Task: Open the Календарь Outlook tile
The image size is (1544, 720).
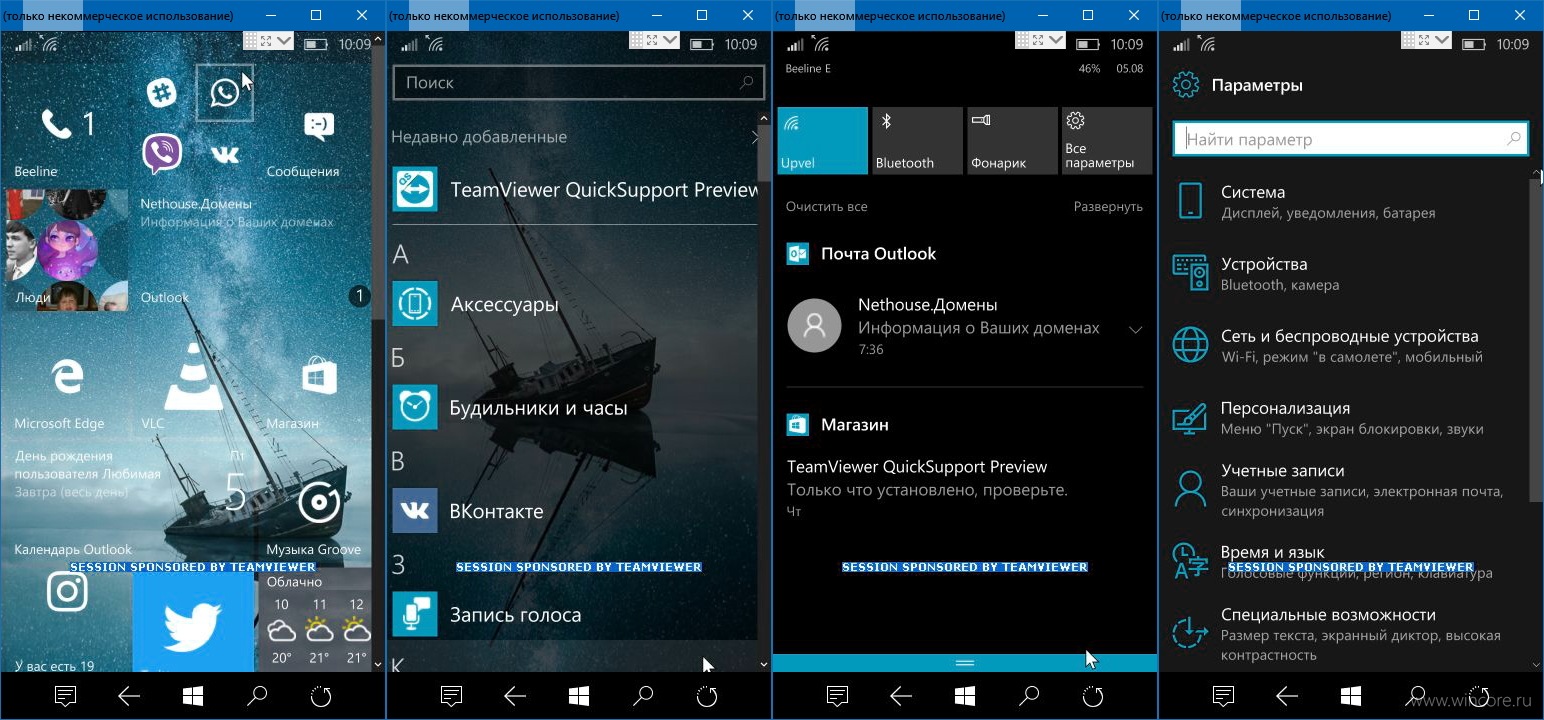Action: coord(129,502)
